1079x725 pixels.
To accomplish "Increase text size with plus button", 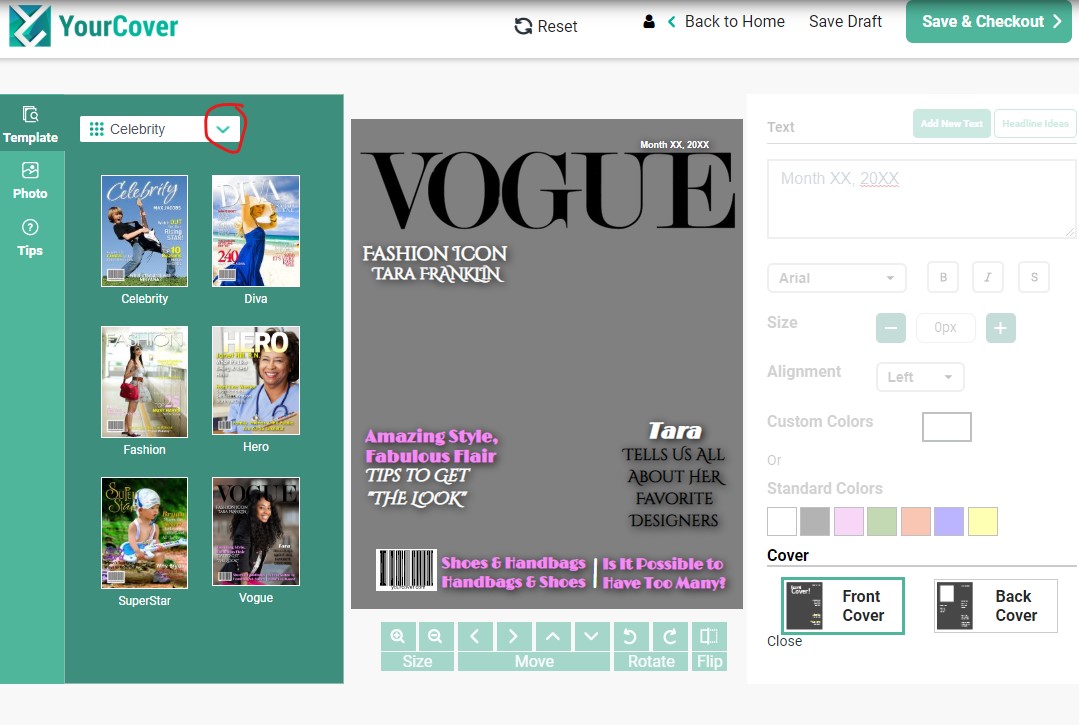I will pos(1001,328).
